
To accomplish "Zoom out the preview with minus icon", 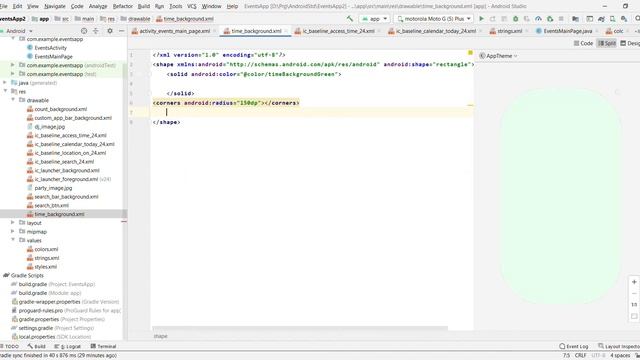I will coord(634,293).
